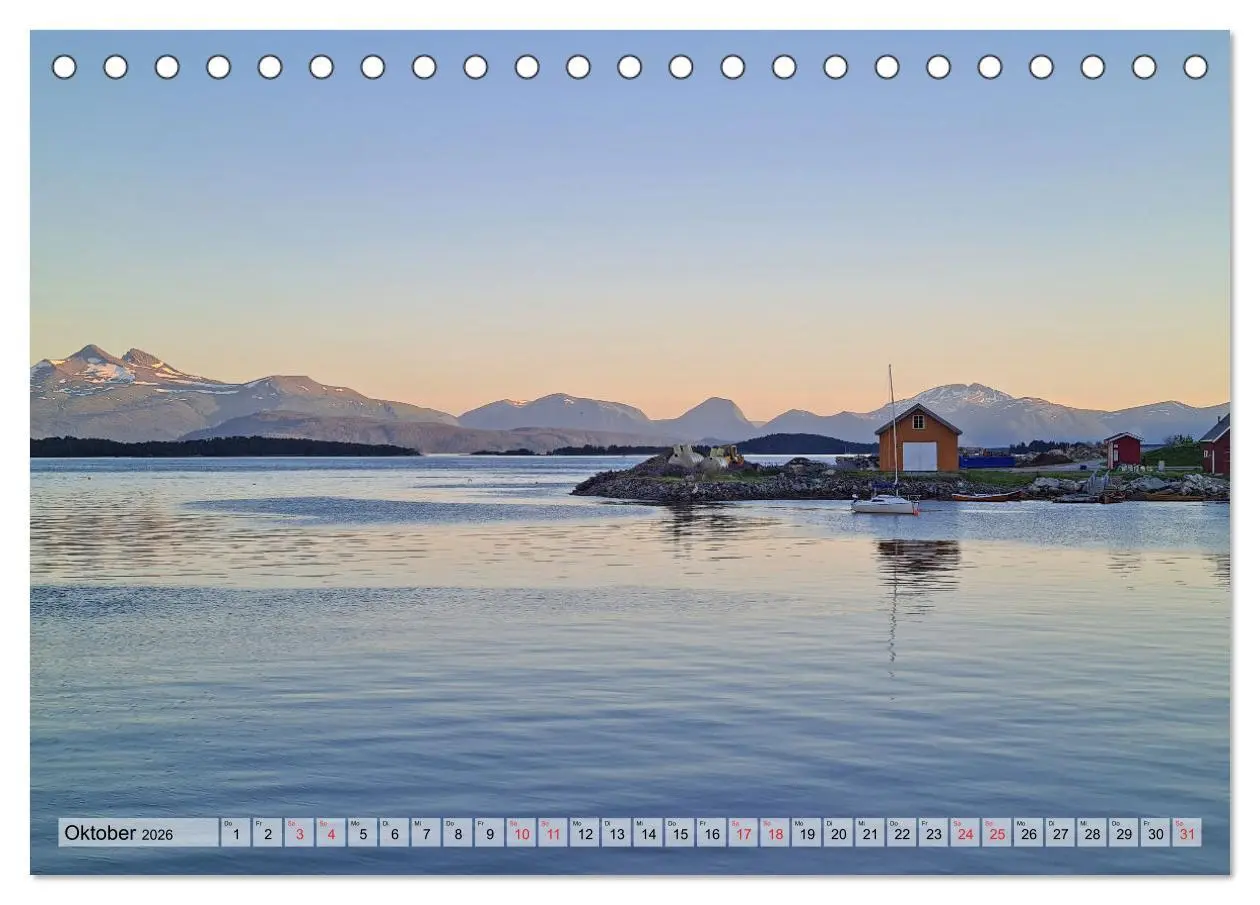This screenshot has width=1260, height=905.
Task: Select red Sunday 25 cell
Action: pos(997,833)
